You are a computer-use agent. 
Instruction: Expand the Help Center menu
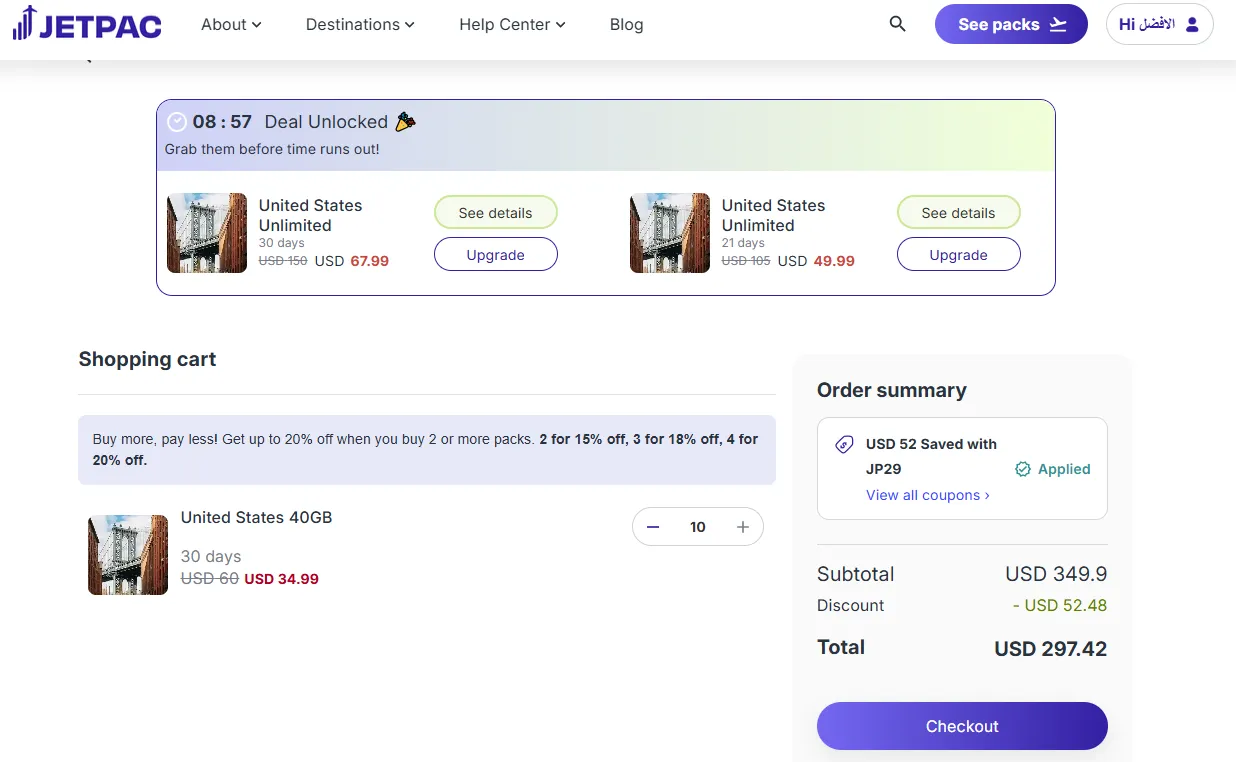(512, 24)
